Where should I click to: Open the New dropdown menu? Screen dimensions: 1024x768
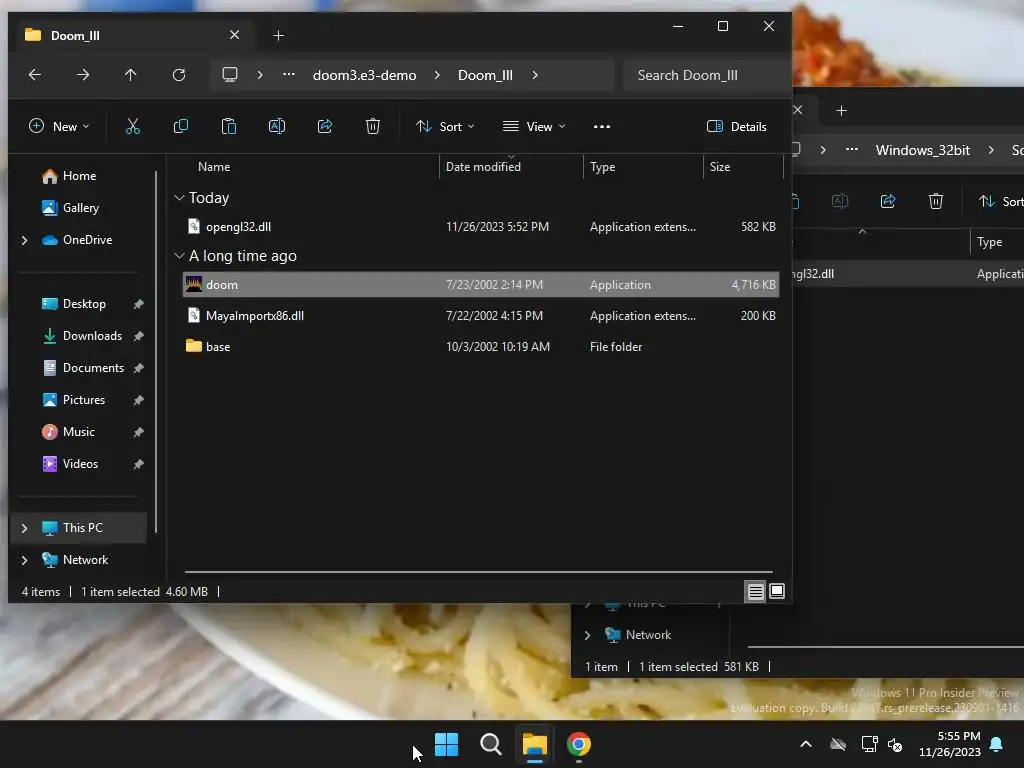pyautogui.click(x=59, y=127)
